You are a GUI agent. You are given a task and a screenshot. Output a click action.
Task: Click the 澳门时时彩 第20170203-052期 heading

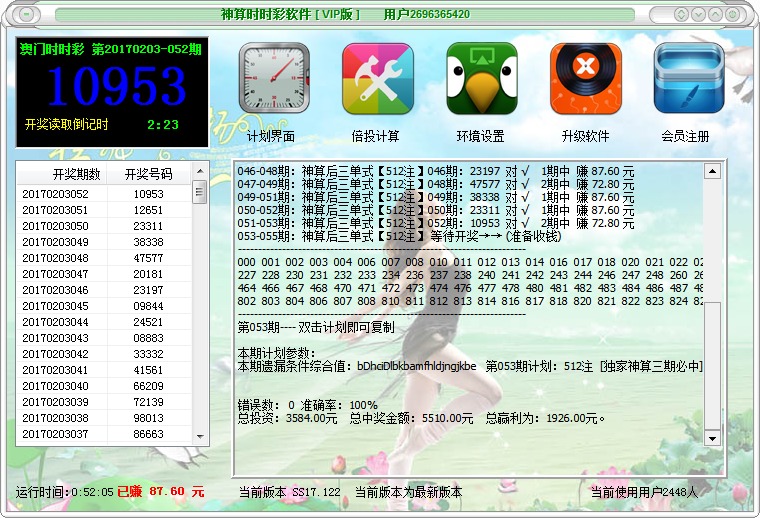tap(111, 49)
